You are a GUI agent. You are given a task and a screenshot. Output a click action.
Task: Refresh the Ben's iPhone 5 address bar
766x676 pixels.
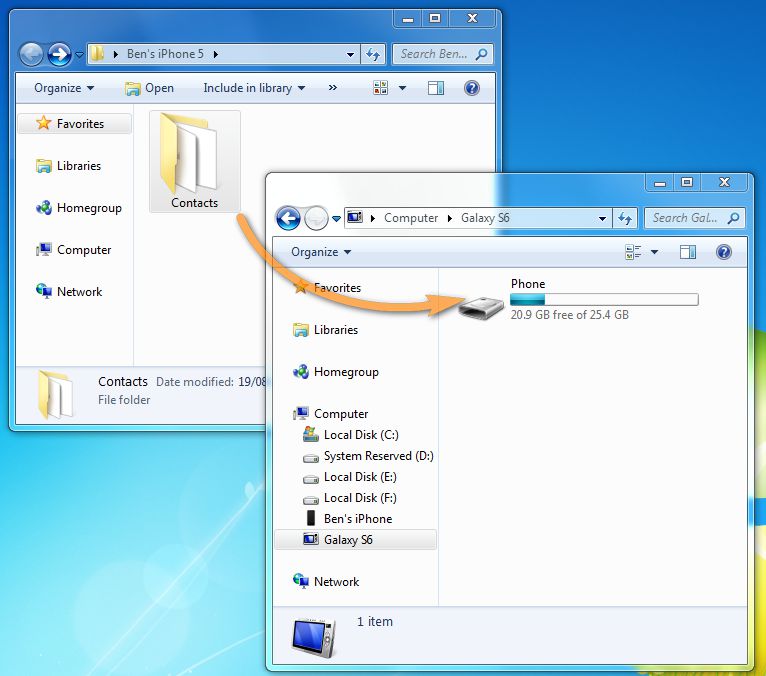(373, 54)
